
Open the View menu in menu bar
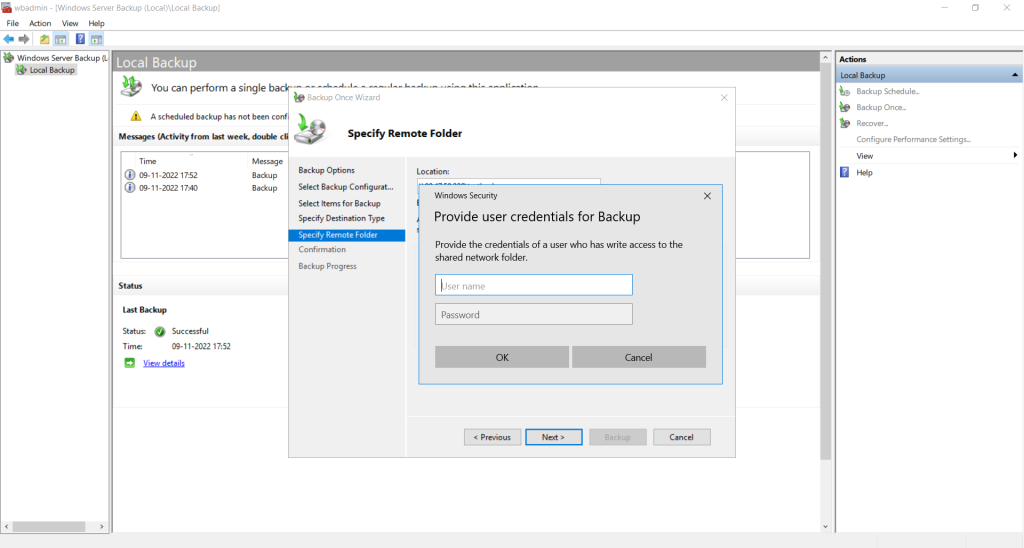click(x=70, y=23)
